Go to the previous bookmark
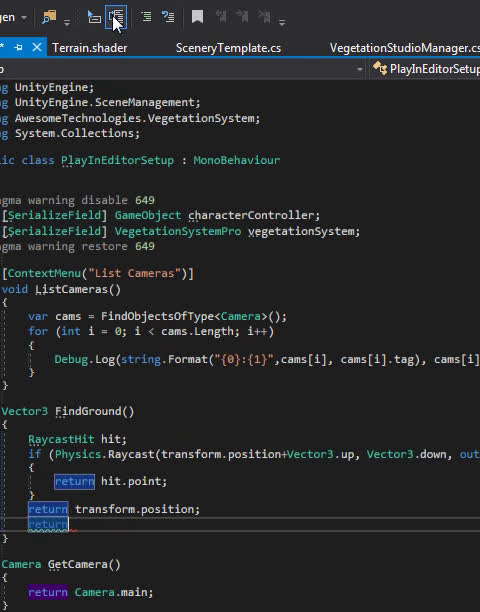Image resolution: width=480 pixels, height=612 pixels. 221,16
